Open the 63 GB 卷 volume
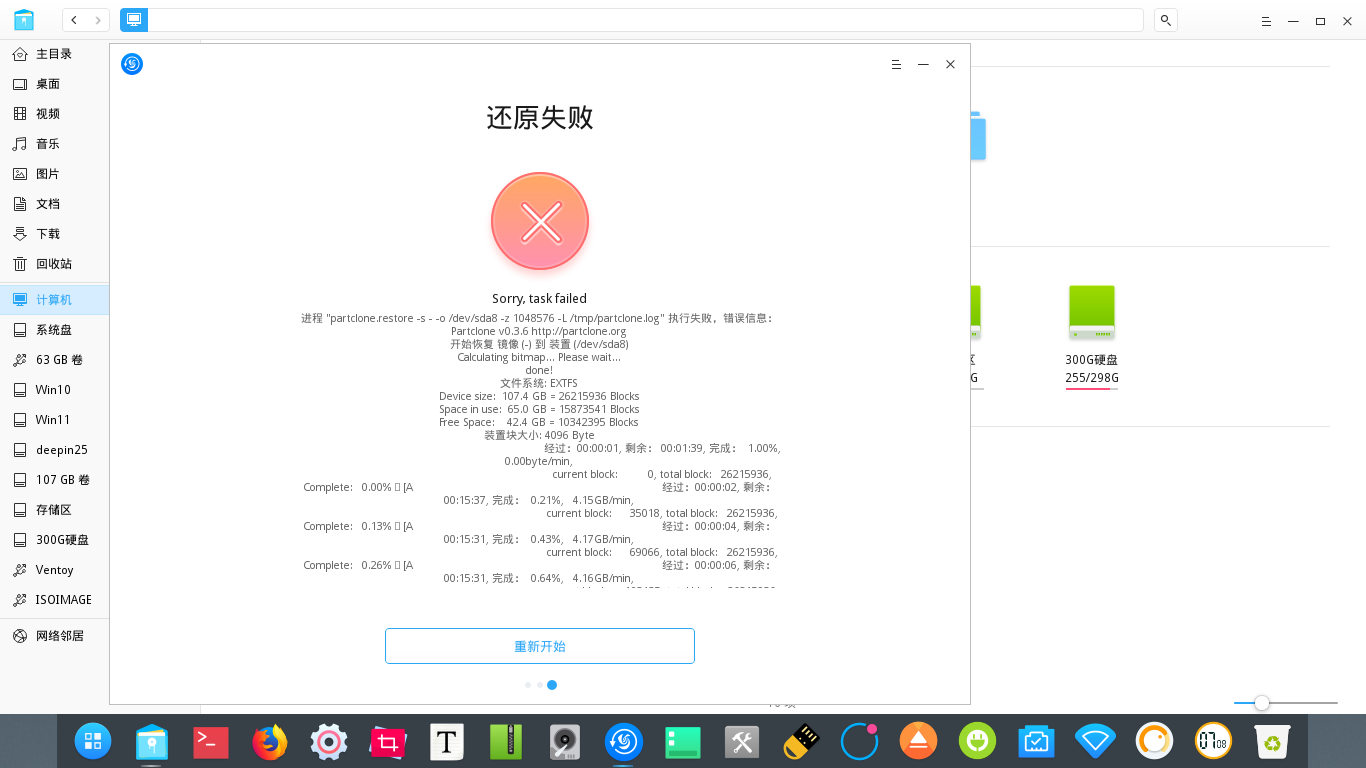 click(55, 360)
